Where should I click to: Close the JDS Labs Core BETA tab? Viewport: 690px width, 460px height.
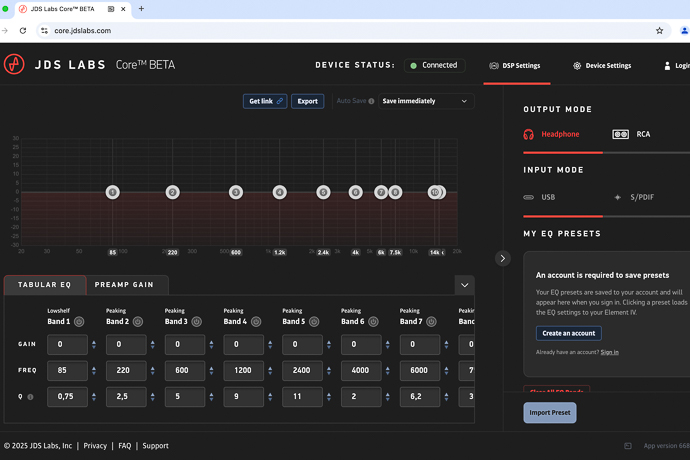point(123,9)
